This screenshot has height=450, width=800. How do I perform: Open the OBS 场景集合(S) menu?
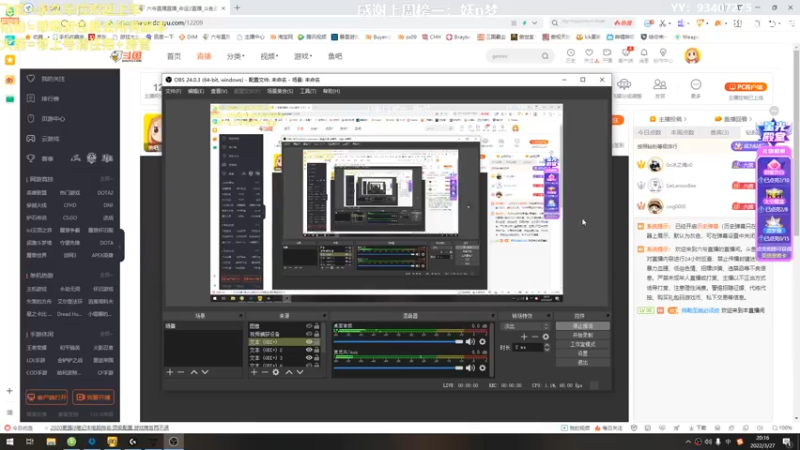pyautogui.click(x=280, y=91)
